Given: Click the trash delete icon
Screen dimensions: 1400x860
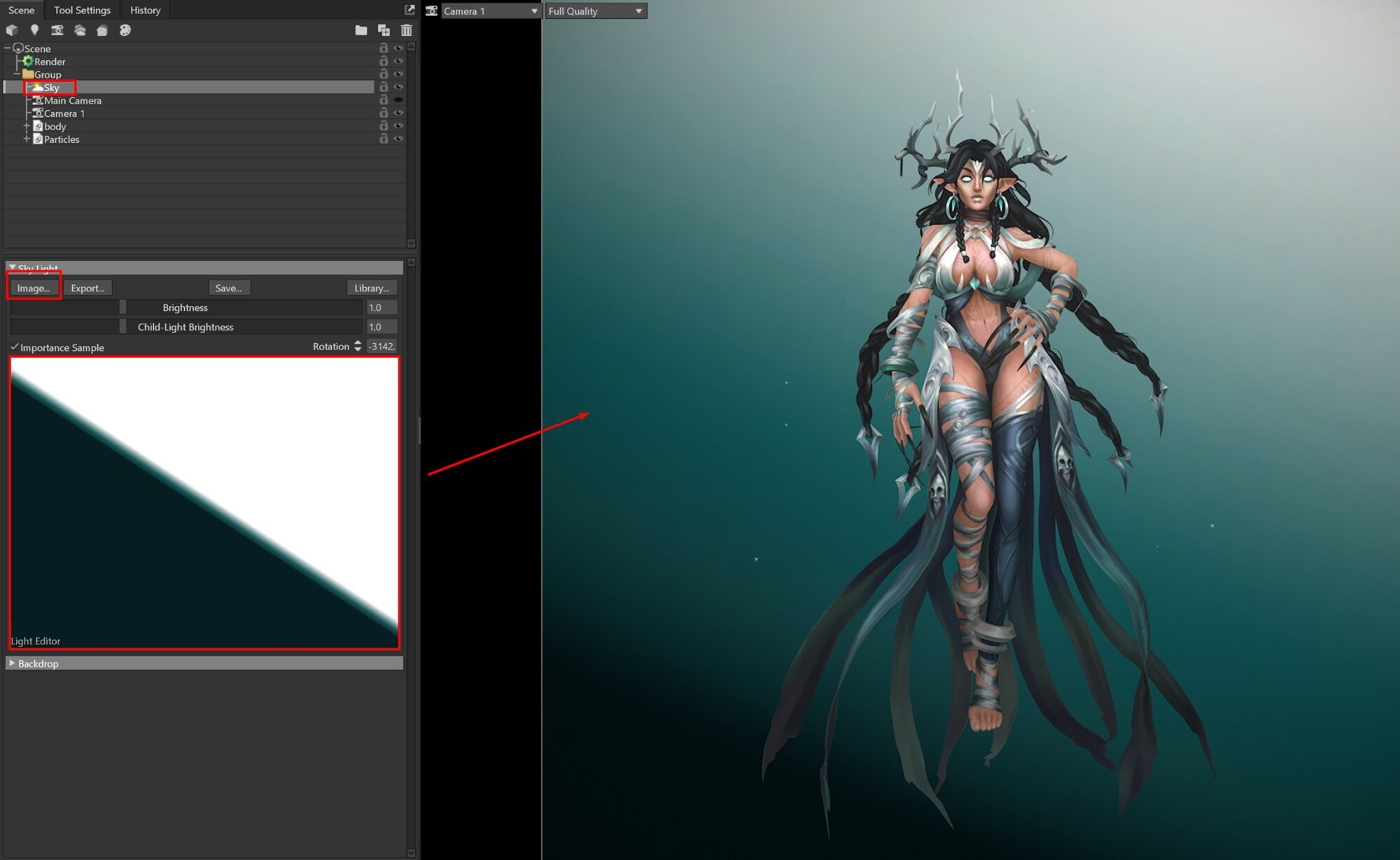Looking at the screenshot, I should [x=406, y=30].
